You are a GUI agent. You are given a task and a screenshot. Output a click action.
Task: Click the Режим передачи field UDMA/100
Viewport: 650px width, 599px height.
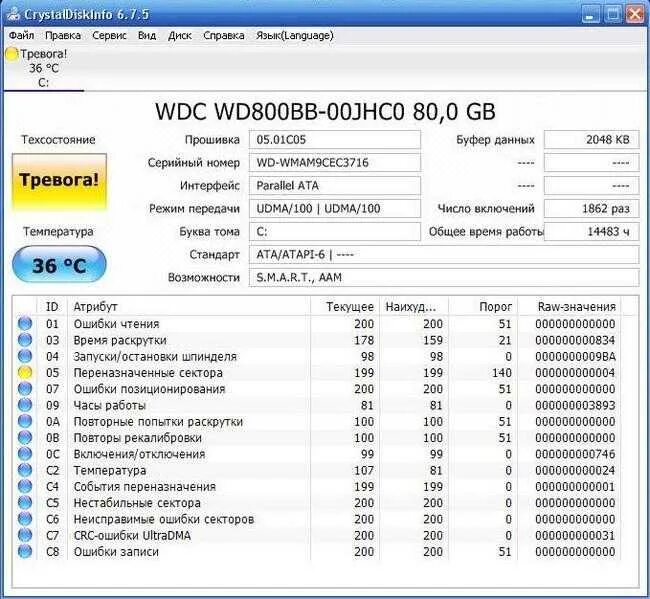pyautogui.click(x=335, y=209)
